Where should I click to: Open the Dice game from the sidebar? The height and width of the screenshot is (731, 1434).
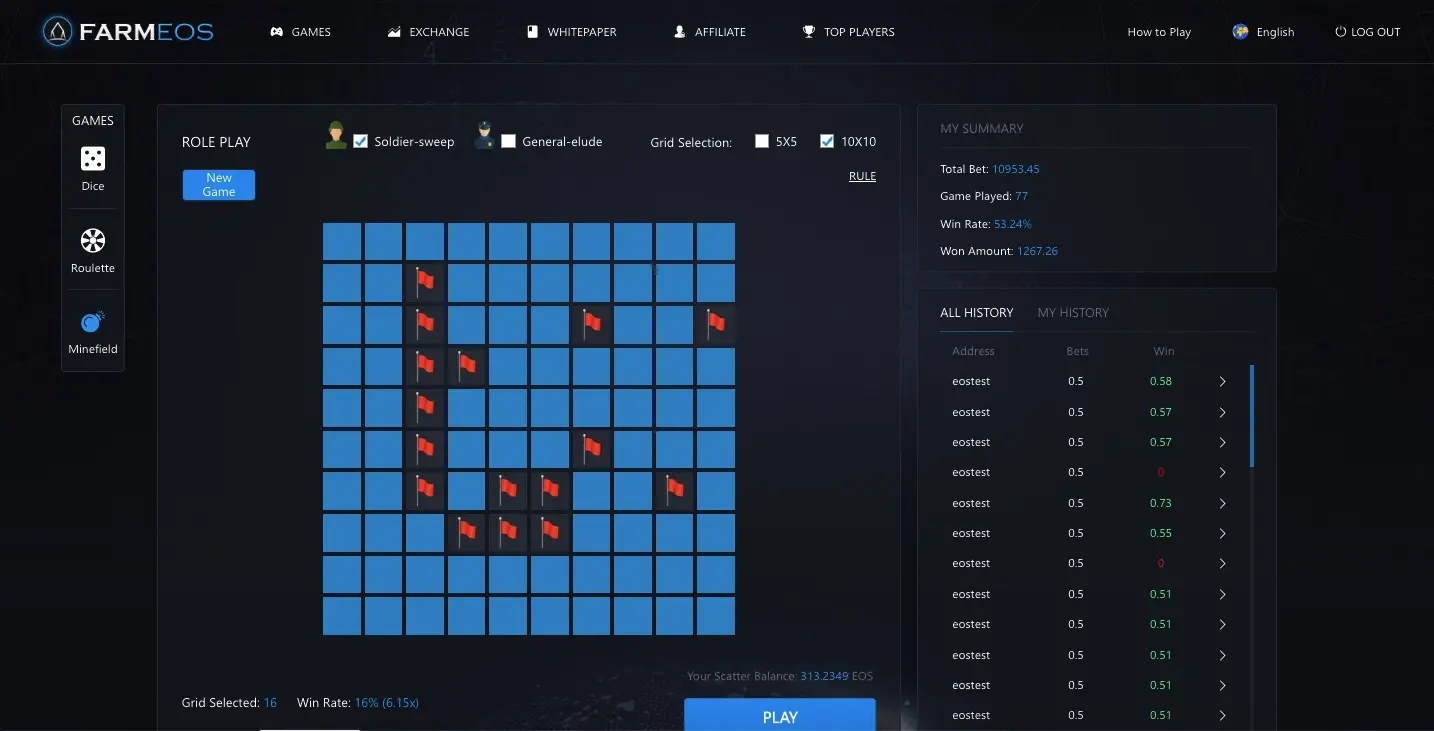(x=93, y=168)
